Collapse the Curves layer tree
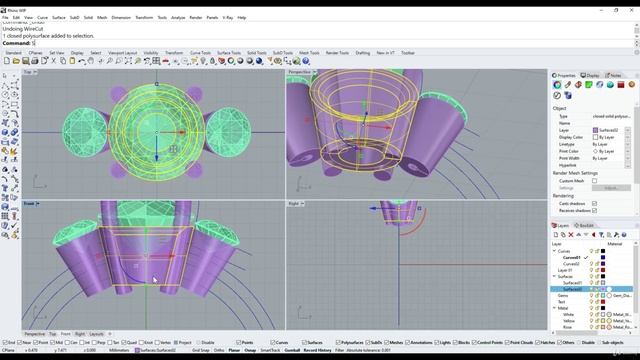Image resolution: width=640 pixels, height=360 pixels. tap(554, 251)
